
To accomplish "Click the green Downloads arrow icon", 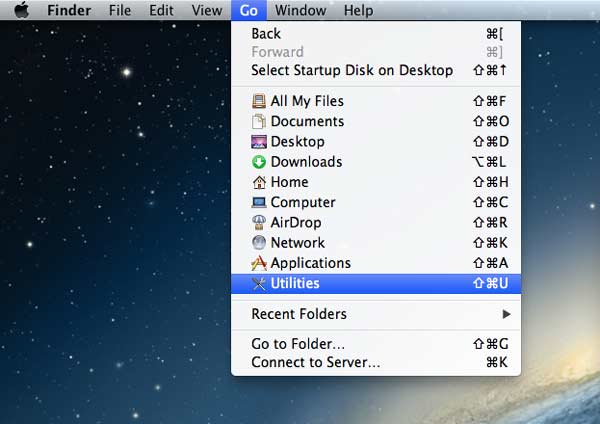I will point(259,162).
